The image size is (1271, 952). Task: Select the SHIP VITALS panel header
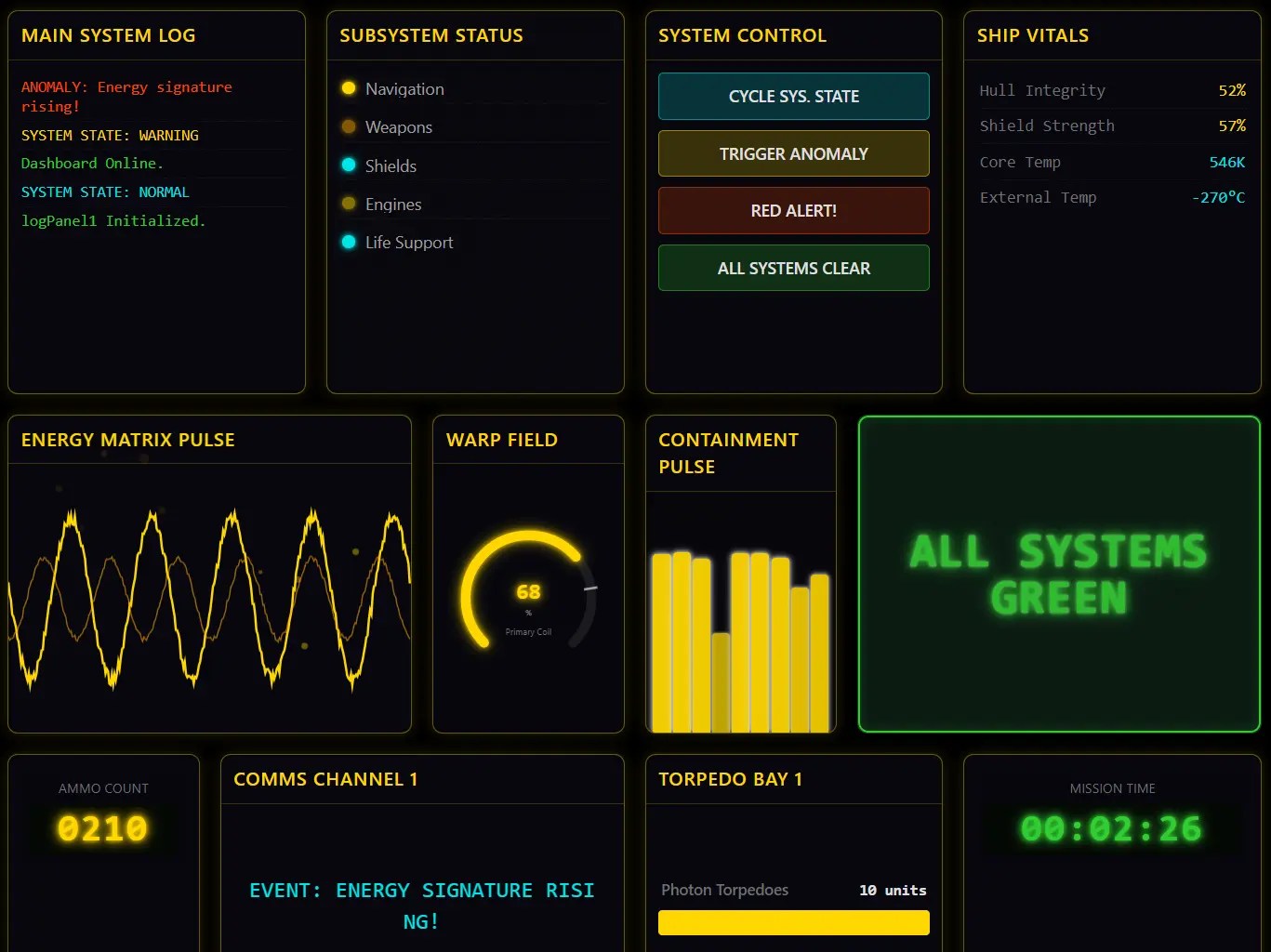point(1033,35)
